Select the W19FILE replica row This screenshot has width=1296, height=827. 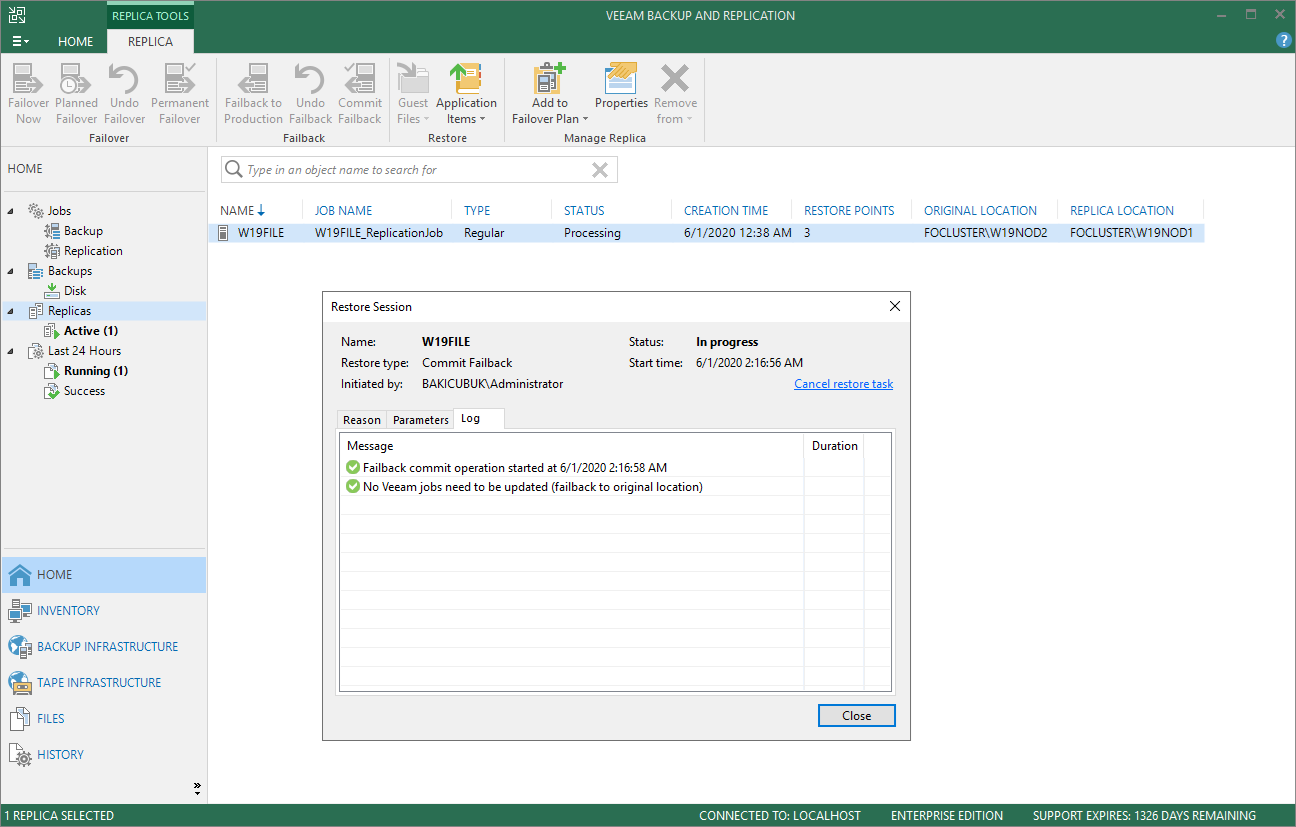pos(707,233)
